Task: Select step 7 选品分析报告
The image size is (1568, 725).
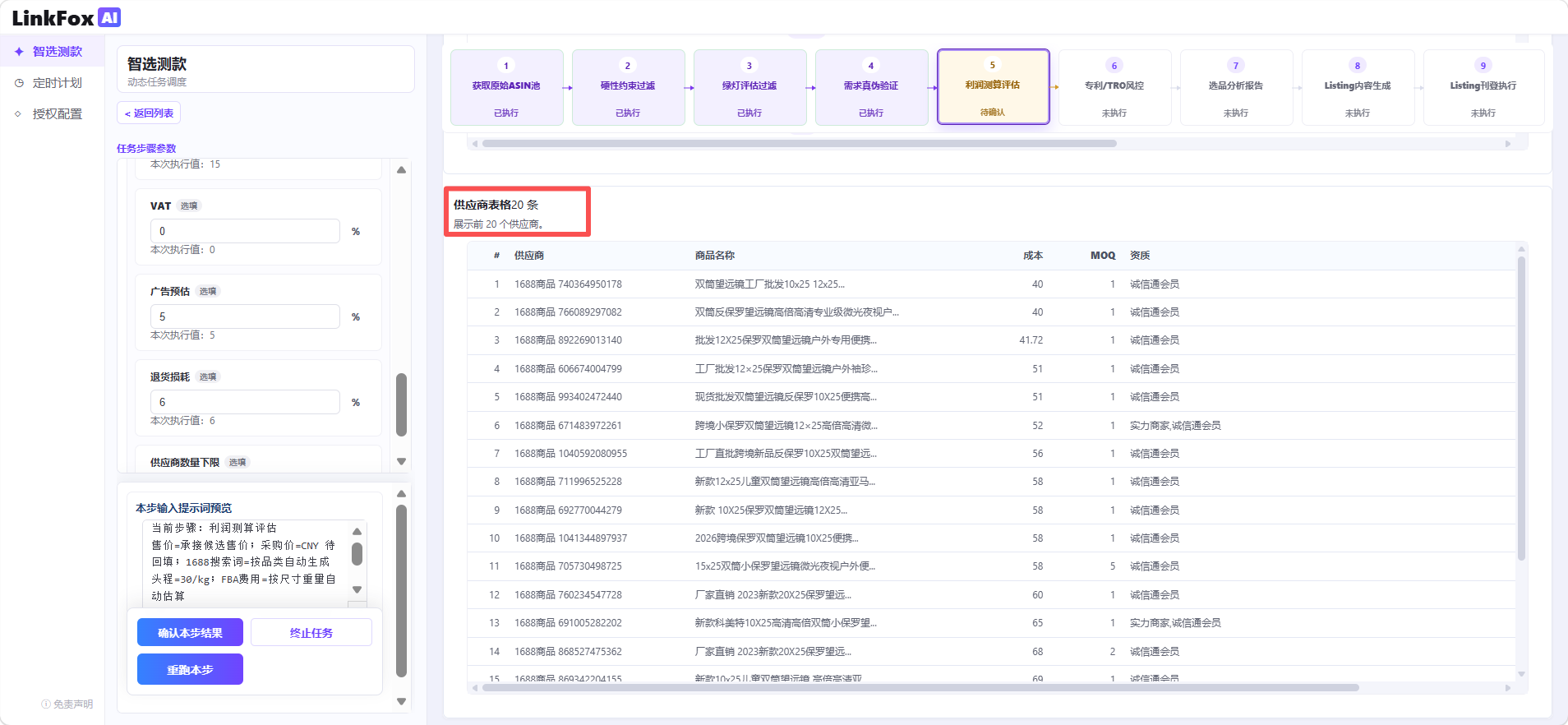Action: [1236, 87]
